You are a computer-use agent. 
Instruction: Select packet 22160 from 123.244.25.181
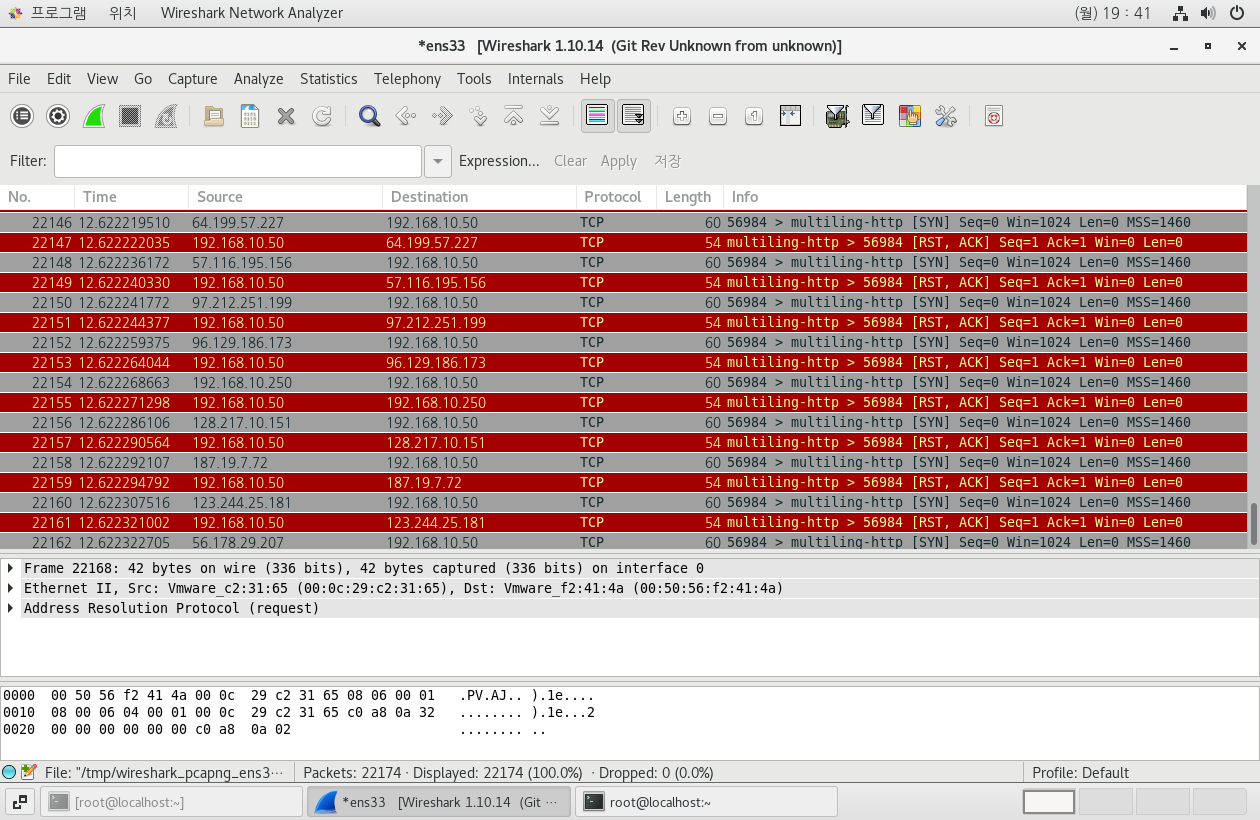[623, 502]
